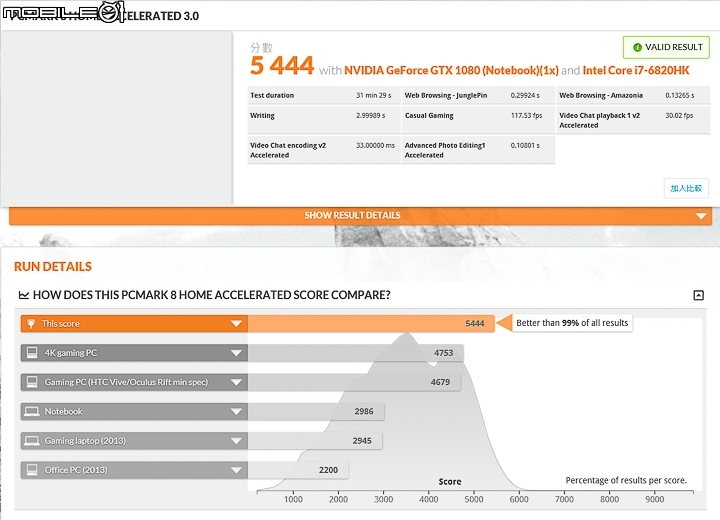Expand the SHOW RESULT DETAILS bar
This screenshot has width=720, height=520.
pyautogui.click(x=360, y=215)
